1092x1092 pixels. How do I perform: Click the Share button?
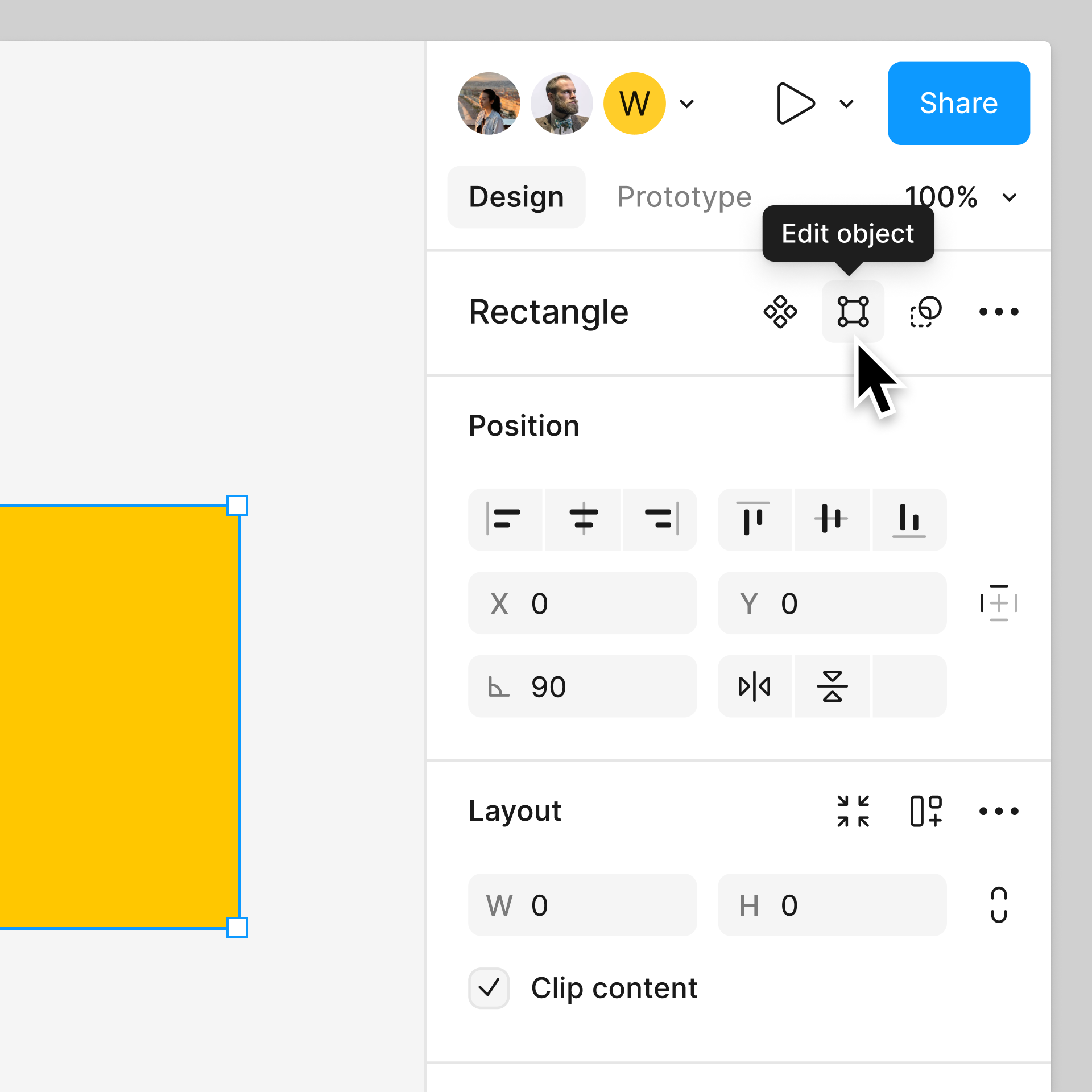pyautogui.click(x=958, y=103)
